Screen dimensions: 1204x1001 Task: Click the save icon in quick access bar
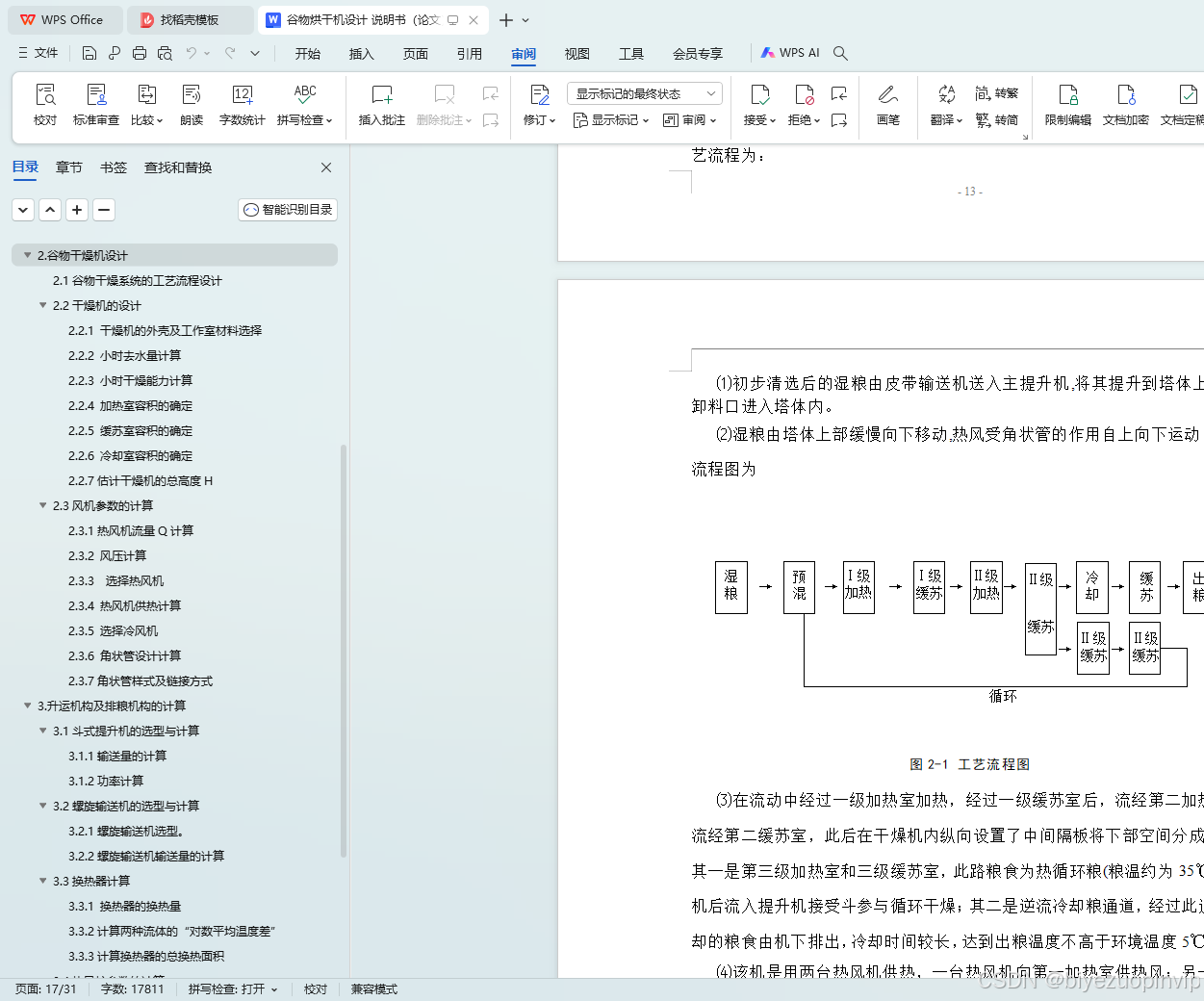(90, 53)
